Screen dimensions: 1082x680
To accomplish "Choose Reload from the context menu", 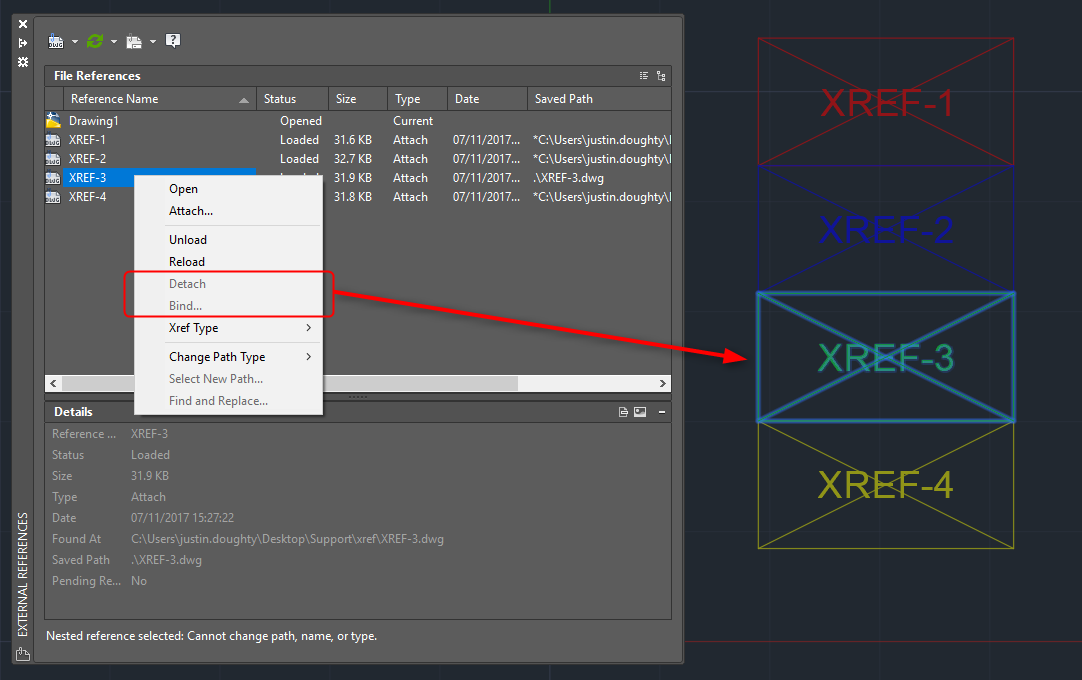I will (x=187, y=262).
